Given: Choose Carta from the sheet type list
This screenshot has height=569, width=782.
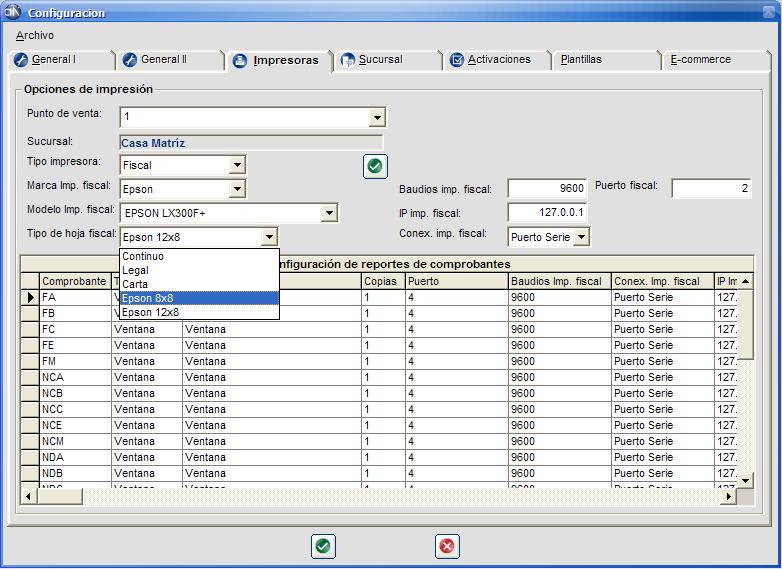Looking at the screenshot, I should (x=199, y=284).
